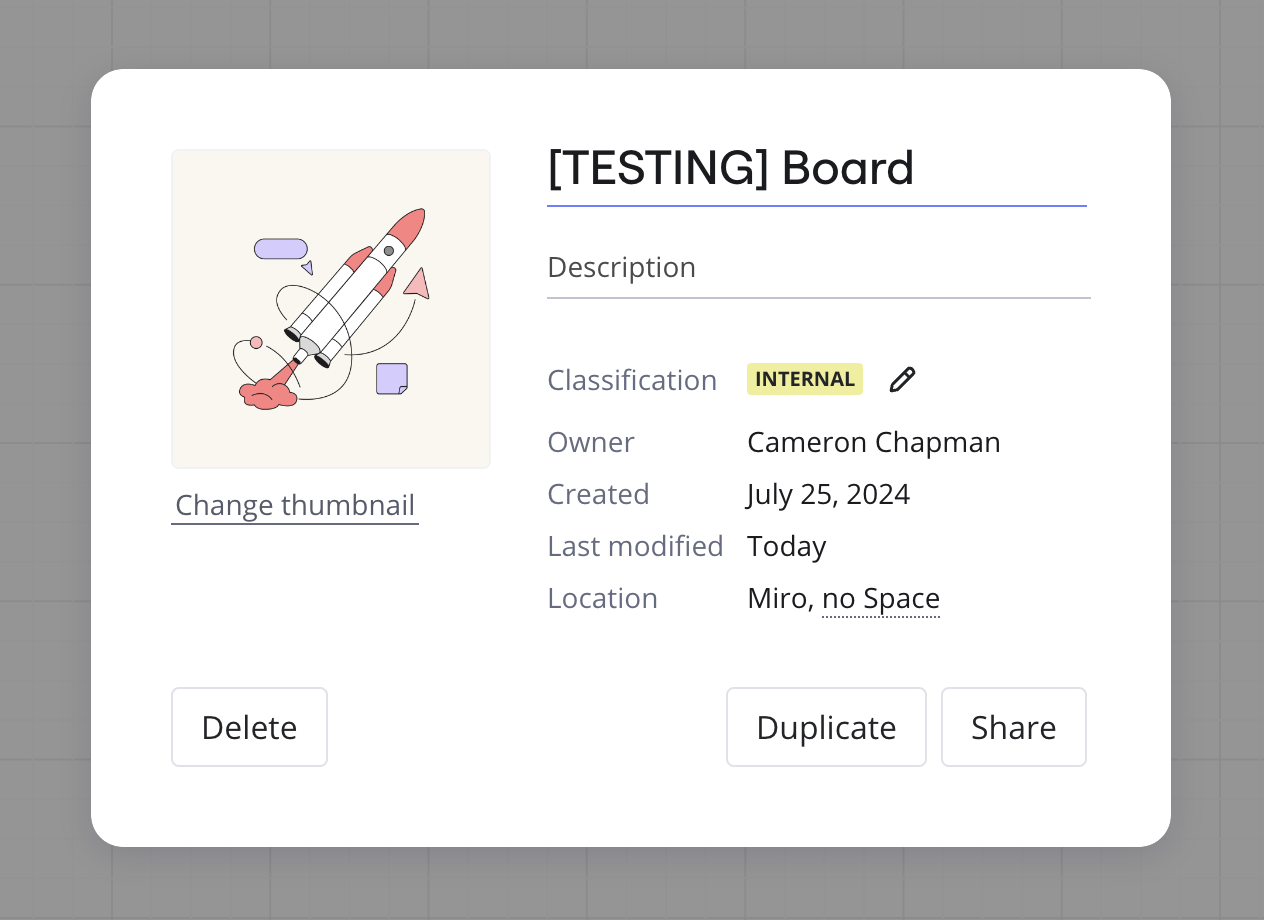This screenshot has width=1264, height=920.
Task: Click the "Miro" text in Location
Action: [777, 599]
